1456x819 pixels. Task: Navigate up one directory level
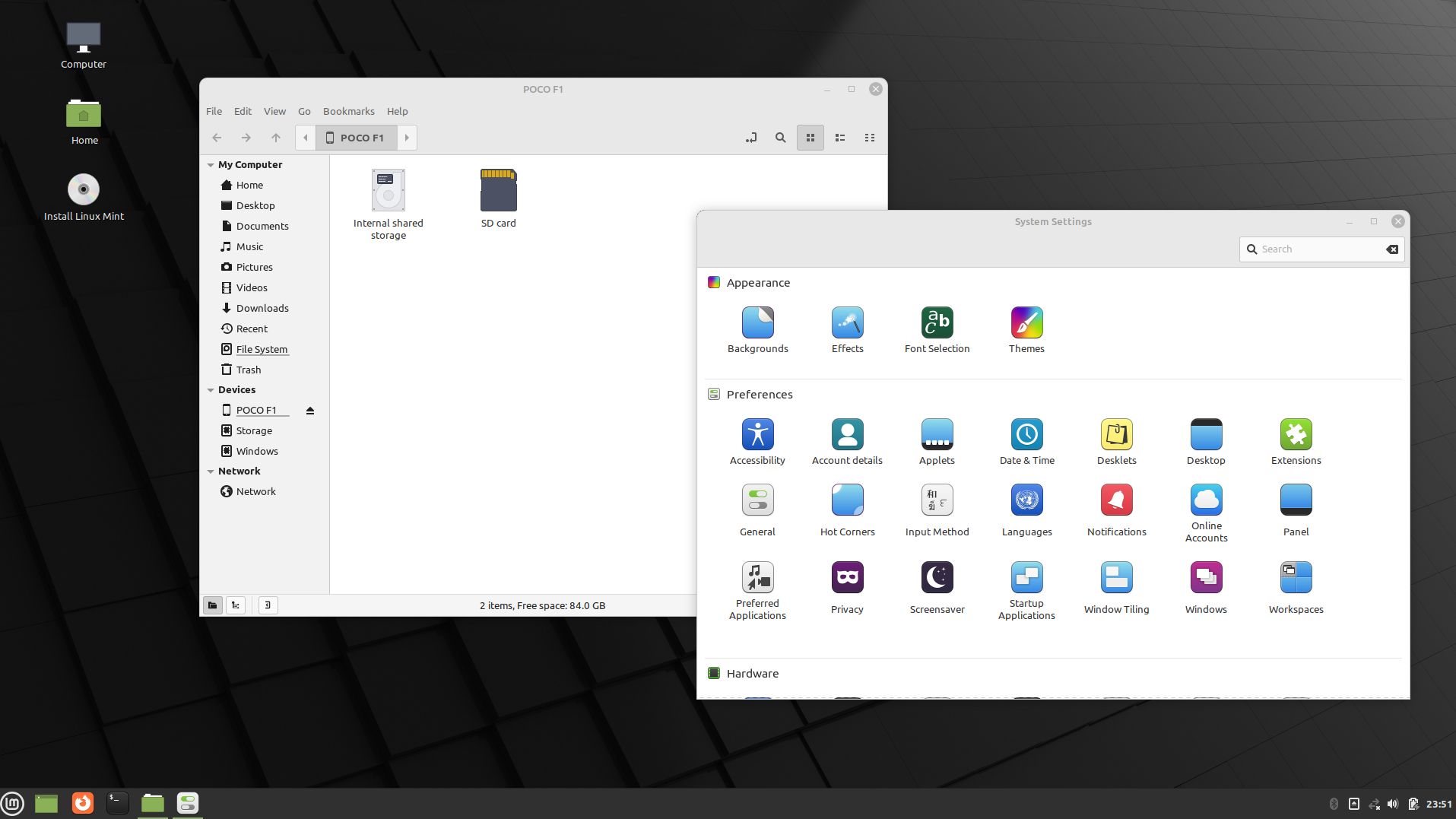point(275,138)
